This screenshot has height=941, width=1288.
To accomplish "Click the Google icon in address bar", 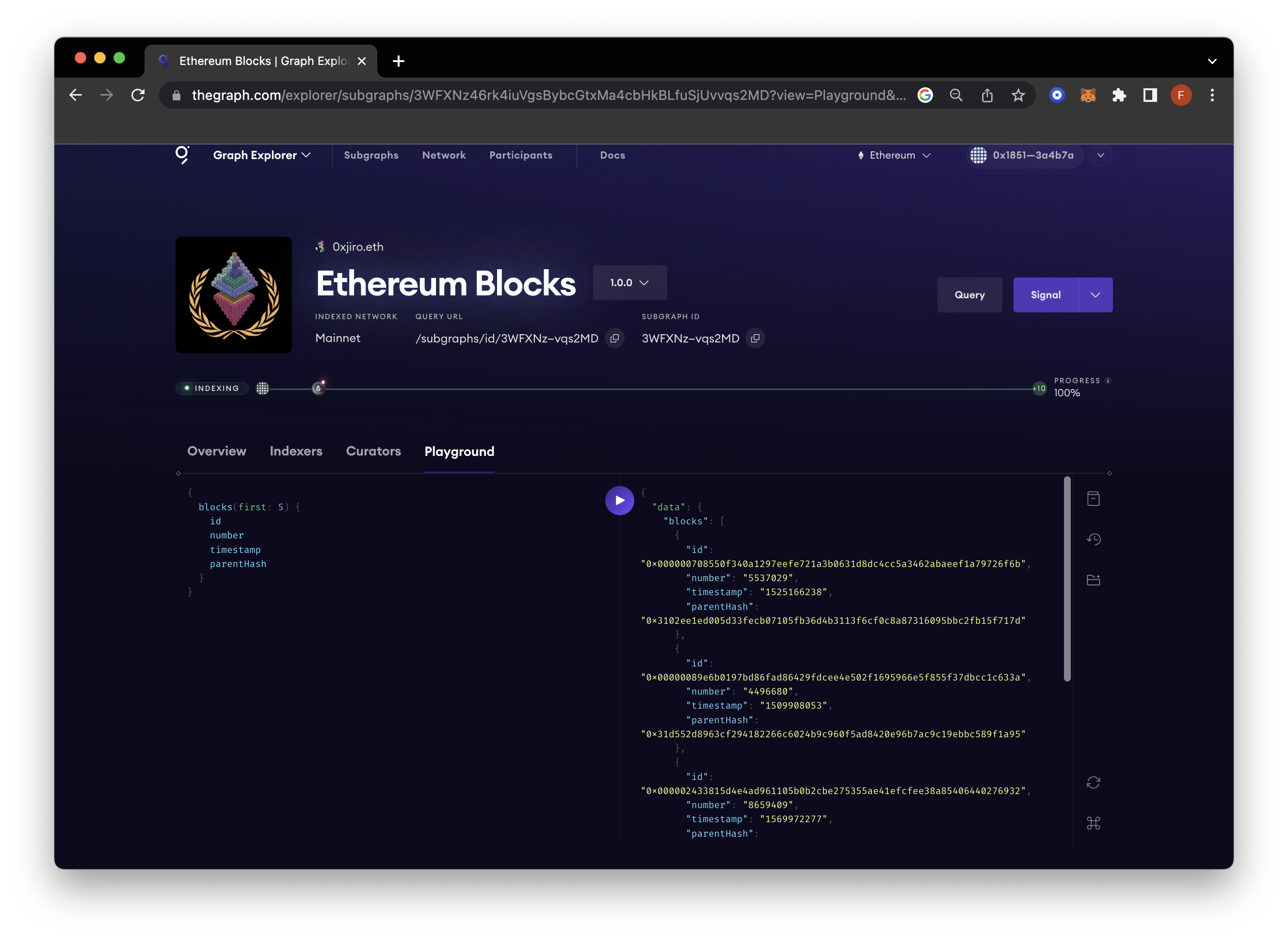I will pyautogui.click(x=925, y=95).
